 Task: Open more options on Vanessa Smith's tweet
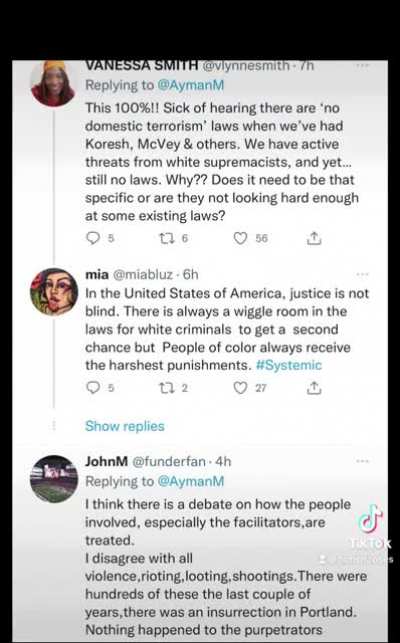pos(362,66)
